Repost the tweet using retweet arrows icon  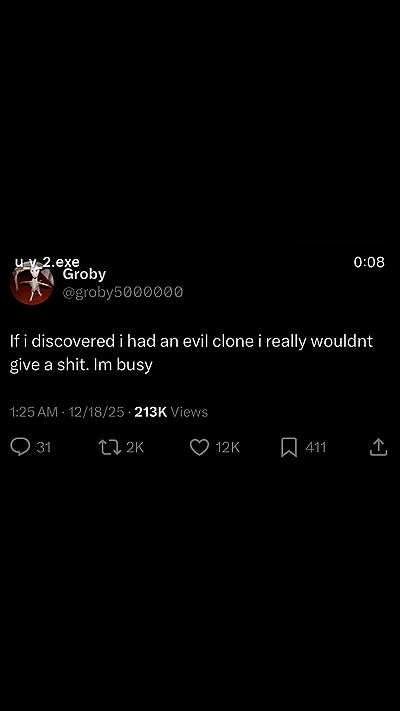point(109,447)
